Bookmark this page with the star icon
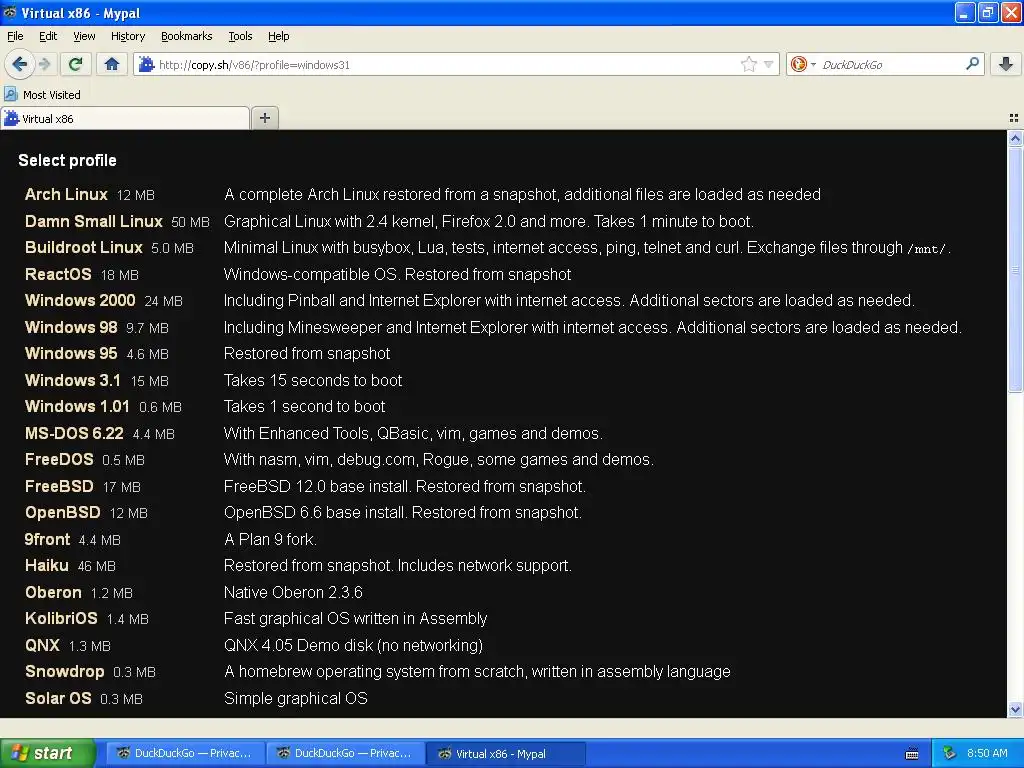This screenshot has height=768, width=1024. point(748,64)
